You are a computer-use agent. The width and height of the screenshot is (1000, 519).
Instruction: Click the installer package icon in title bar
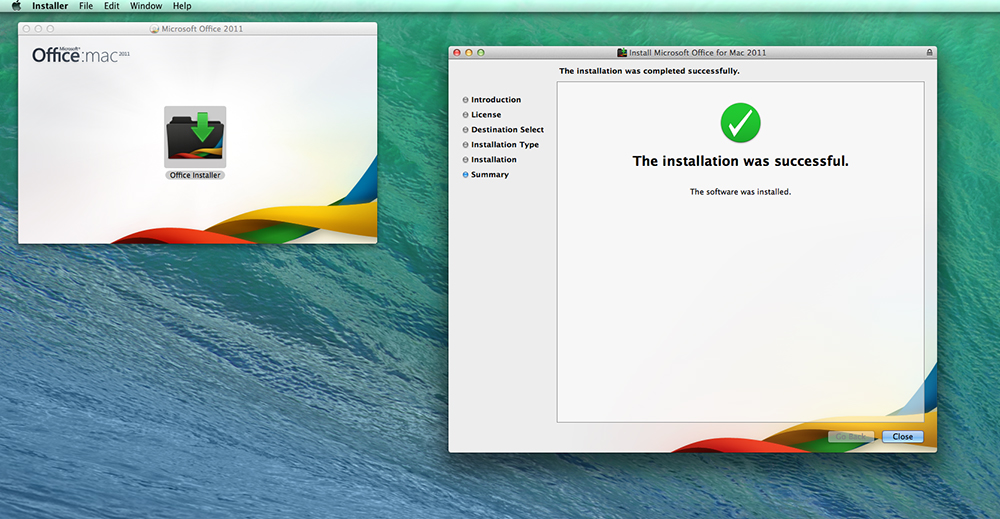[x=622, y=52]
